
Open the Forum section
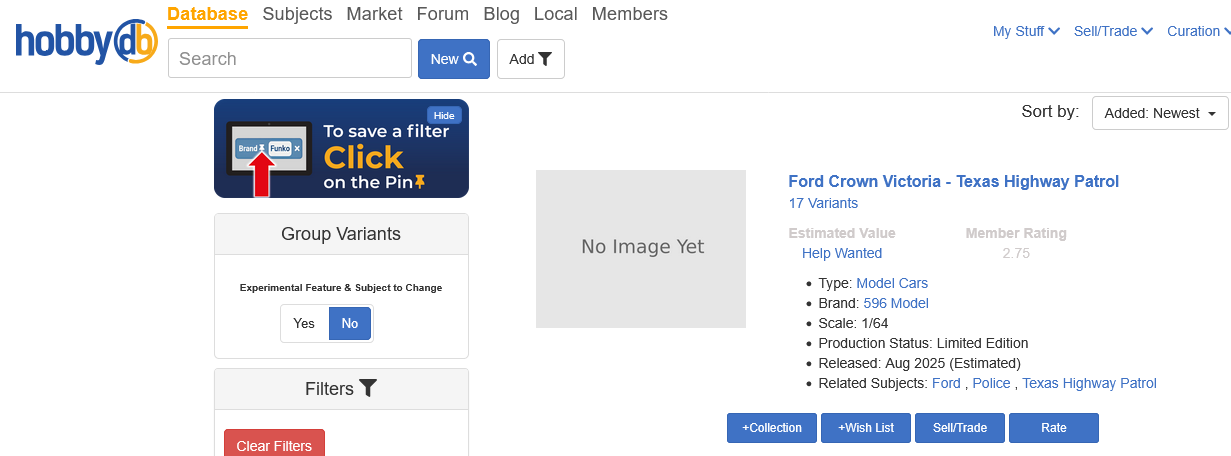click(442, 14)
